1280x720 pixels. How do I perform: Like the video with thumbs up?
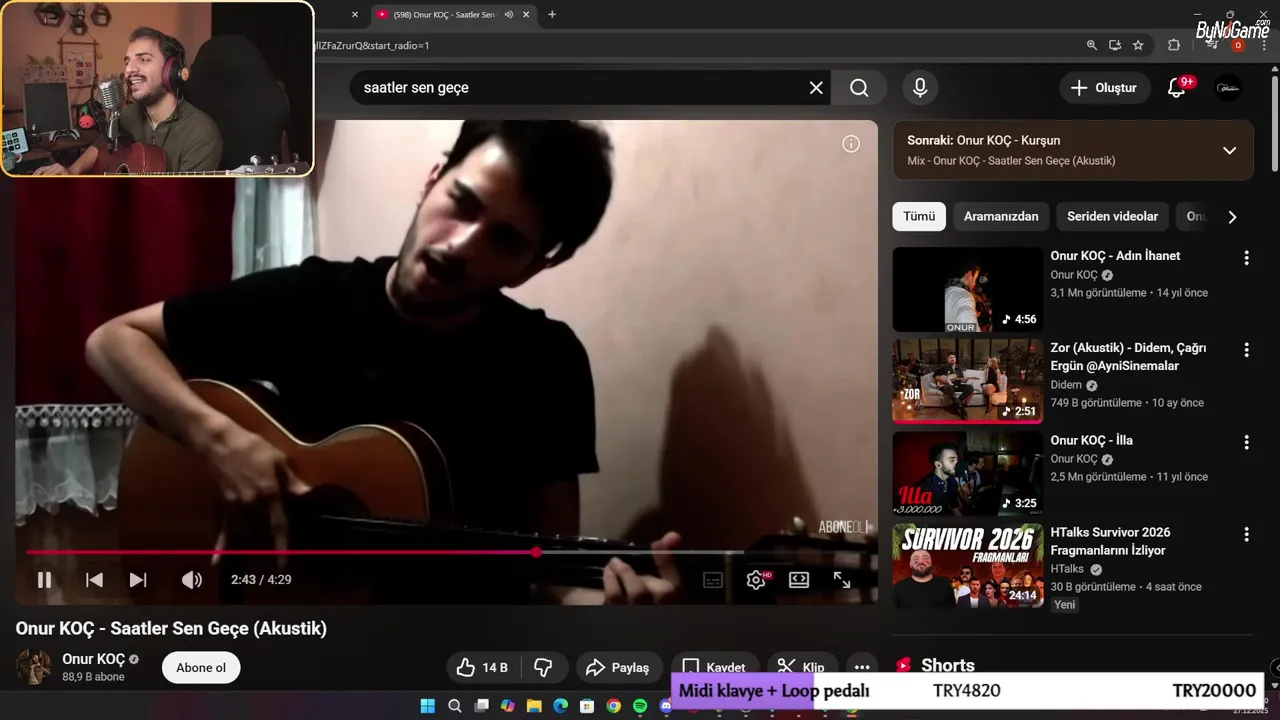tap(483, 667)
